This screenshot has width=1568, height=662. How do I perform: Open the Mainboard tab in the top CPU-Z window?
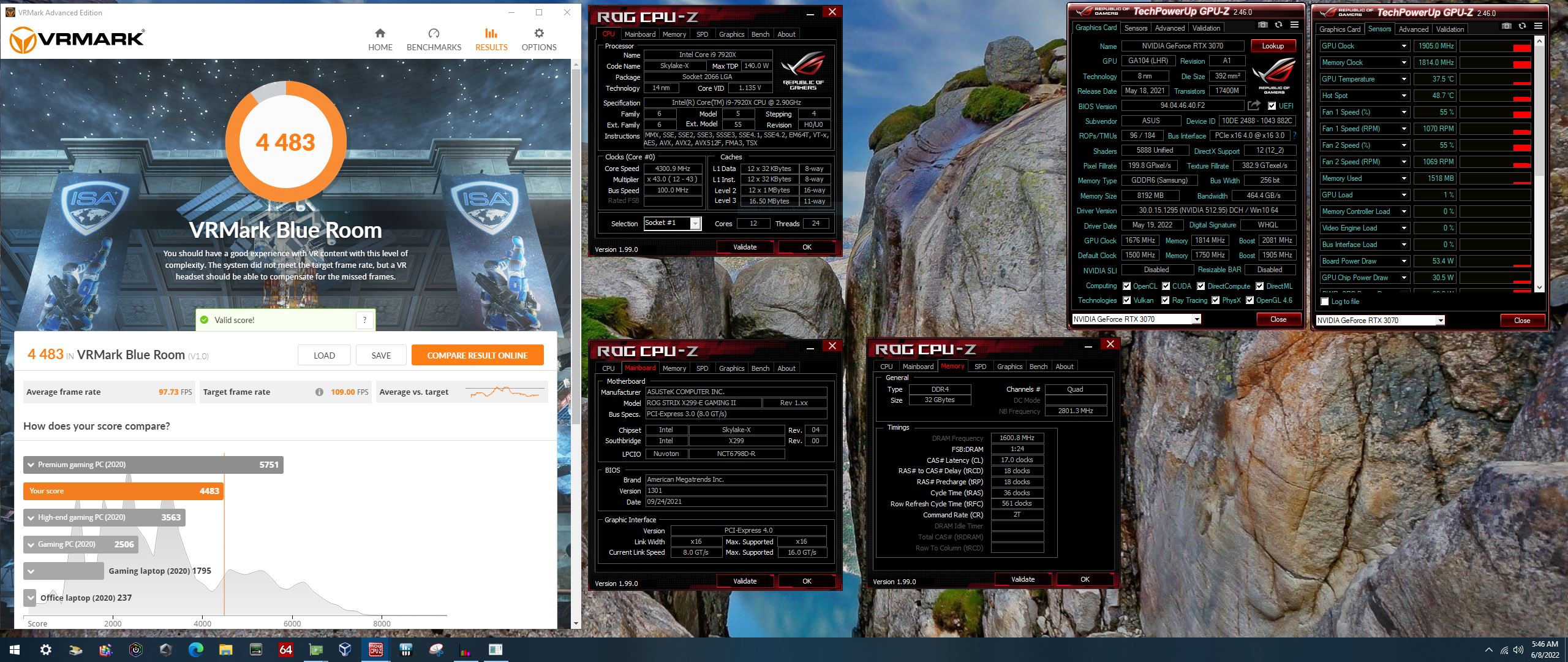click(x=639, y=34)
